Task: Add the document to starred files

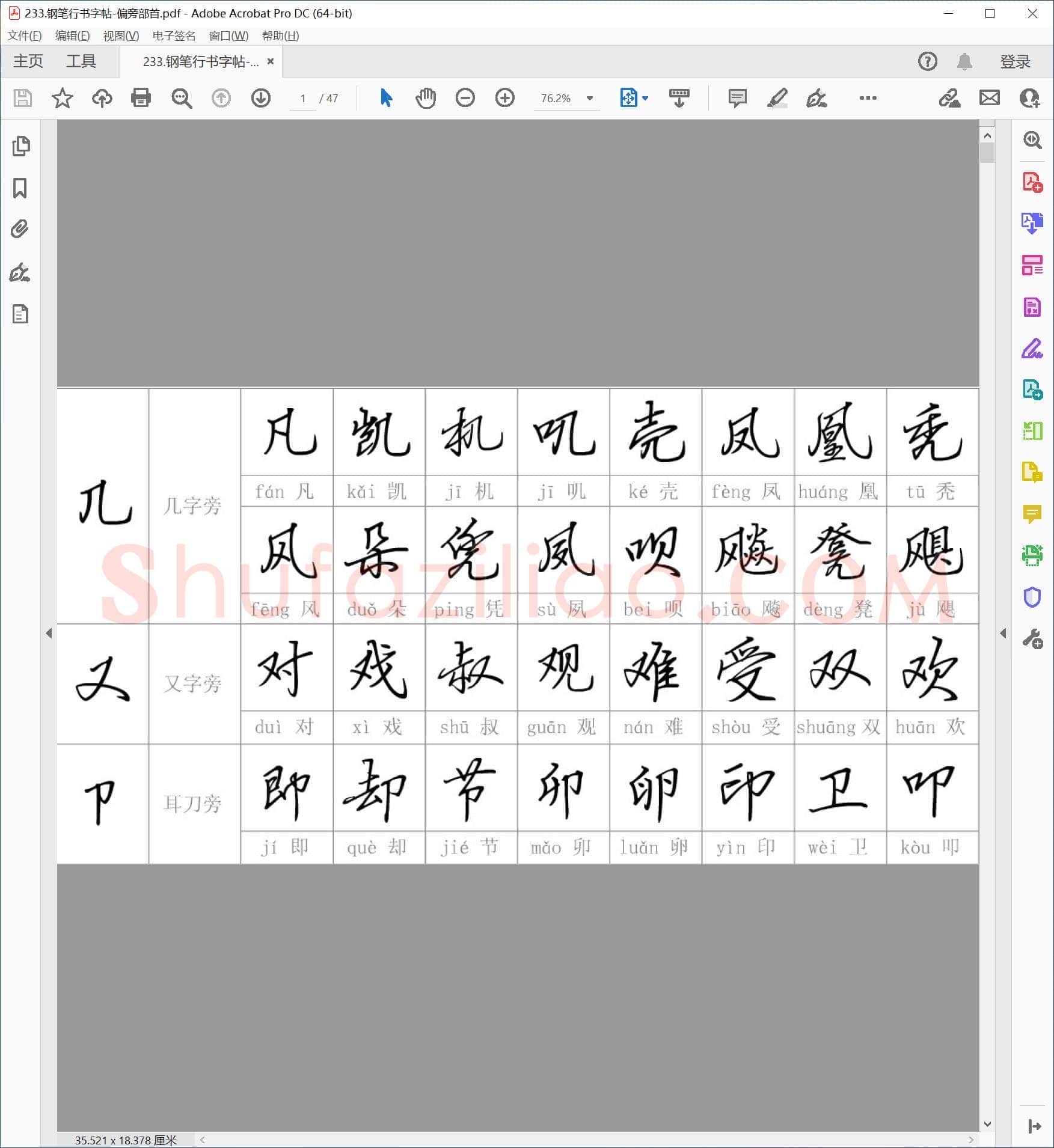Action: [x=63, y=98]
